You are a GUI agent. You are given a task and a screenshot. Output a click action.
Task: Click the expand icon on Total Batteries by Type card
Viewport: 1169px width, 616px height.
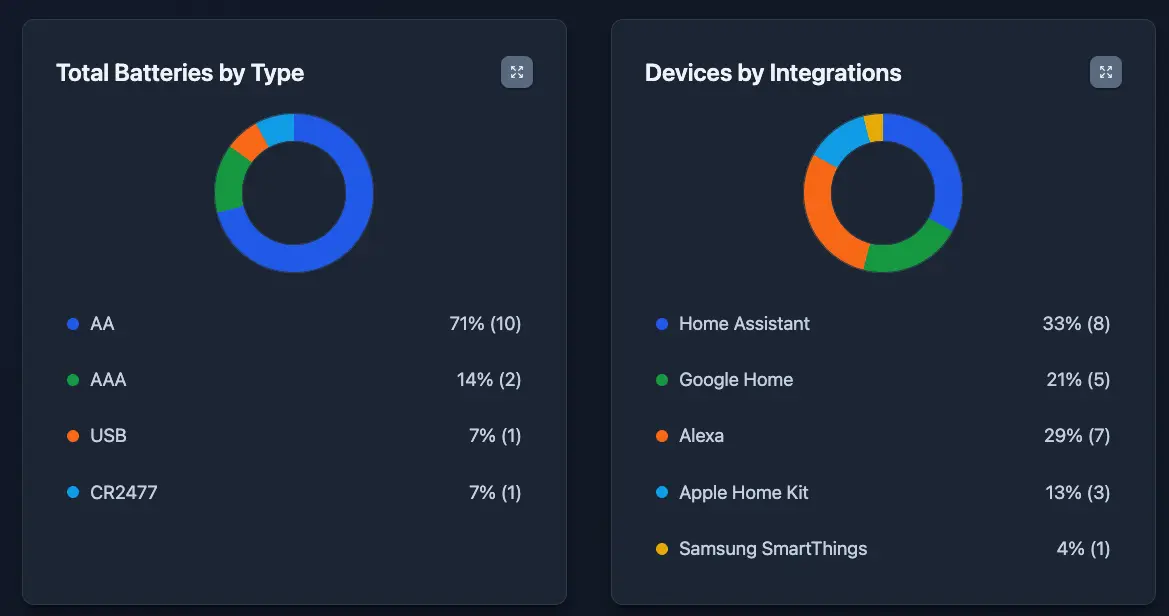coord(517,71)
